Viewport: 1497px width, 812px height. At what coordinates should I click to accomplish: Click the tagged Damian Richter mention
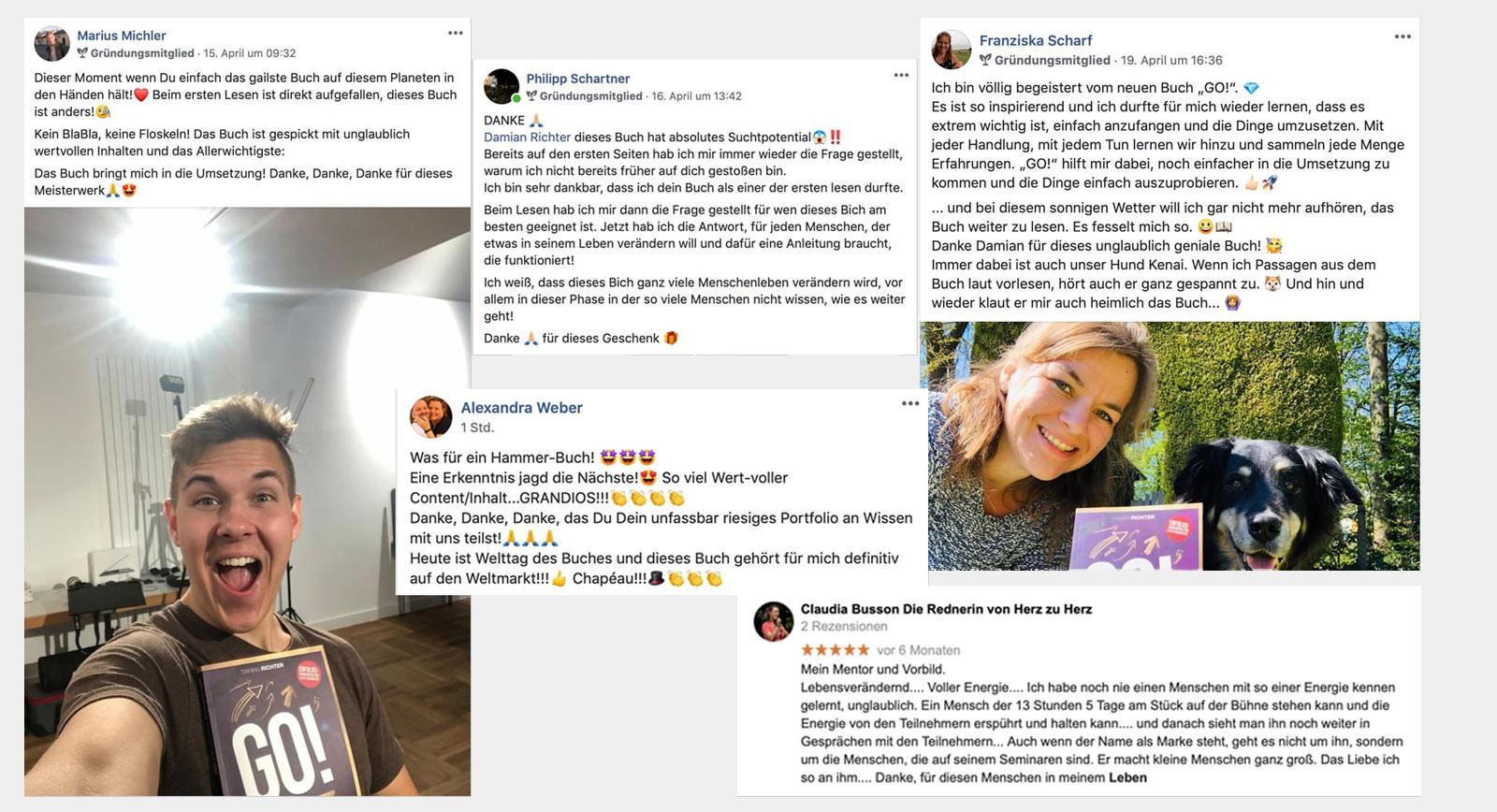pos(527,137)
